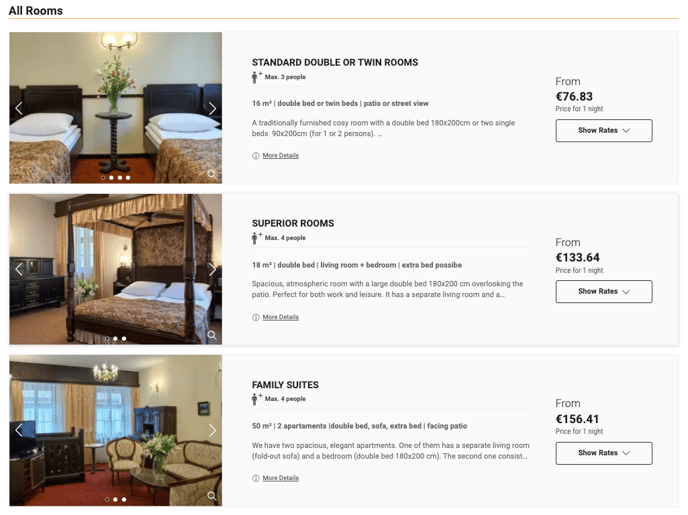
Task: Expand Show Rates for Superior Rooms
Action: 603,292
